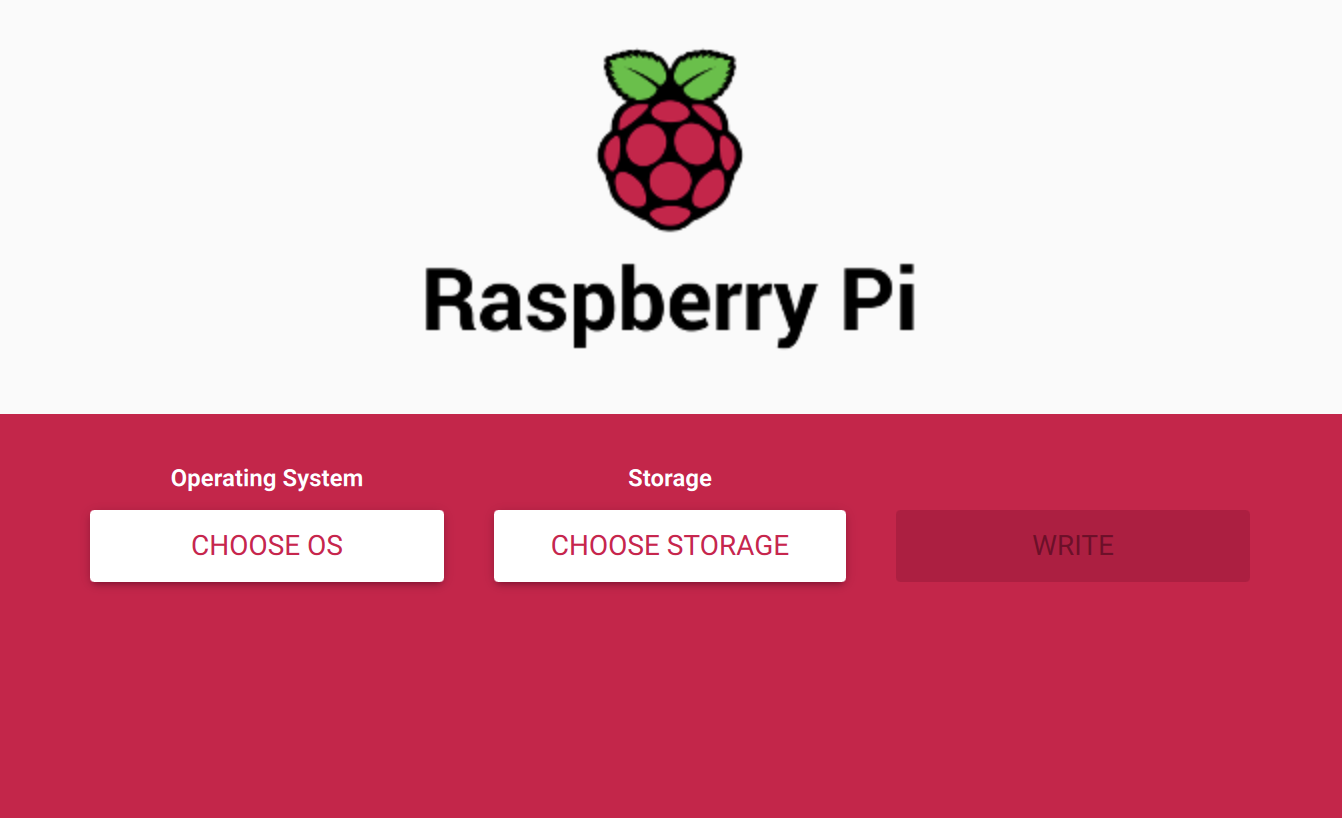Open the CHOOSE STORAGE selector
Image resolution: width=1342 pixels, height=818 pixels.
coord(670,546)
